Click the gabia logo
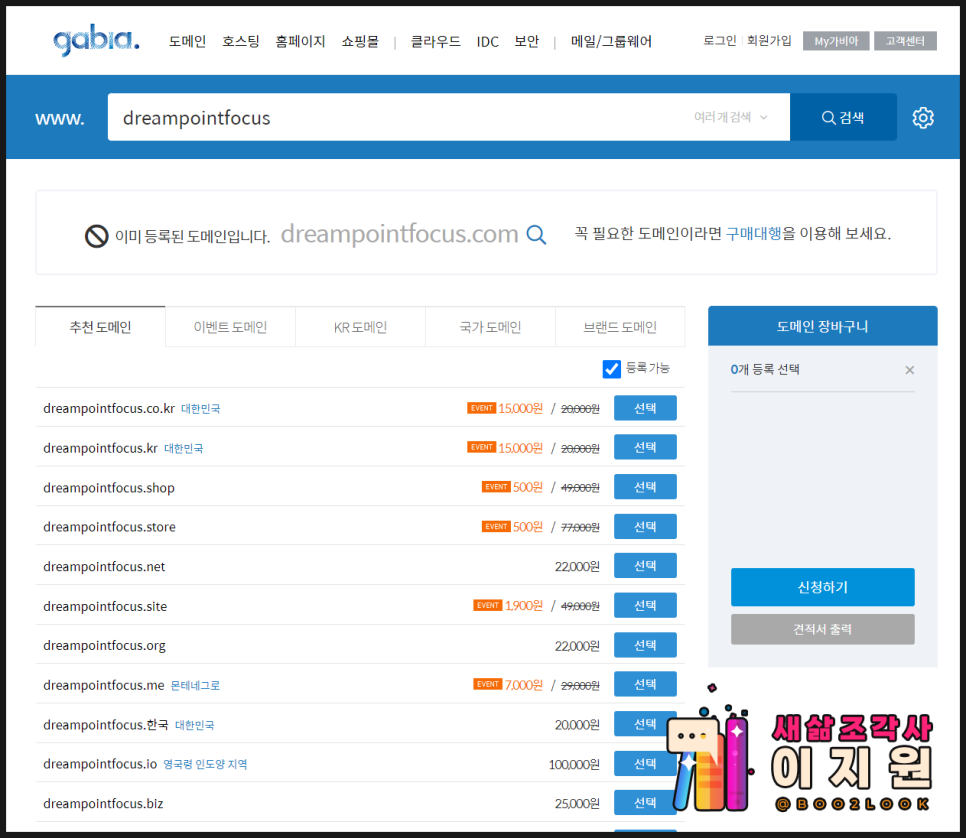Screen dimensions: 966x838 [96, 41]
